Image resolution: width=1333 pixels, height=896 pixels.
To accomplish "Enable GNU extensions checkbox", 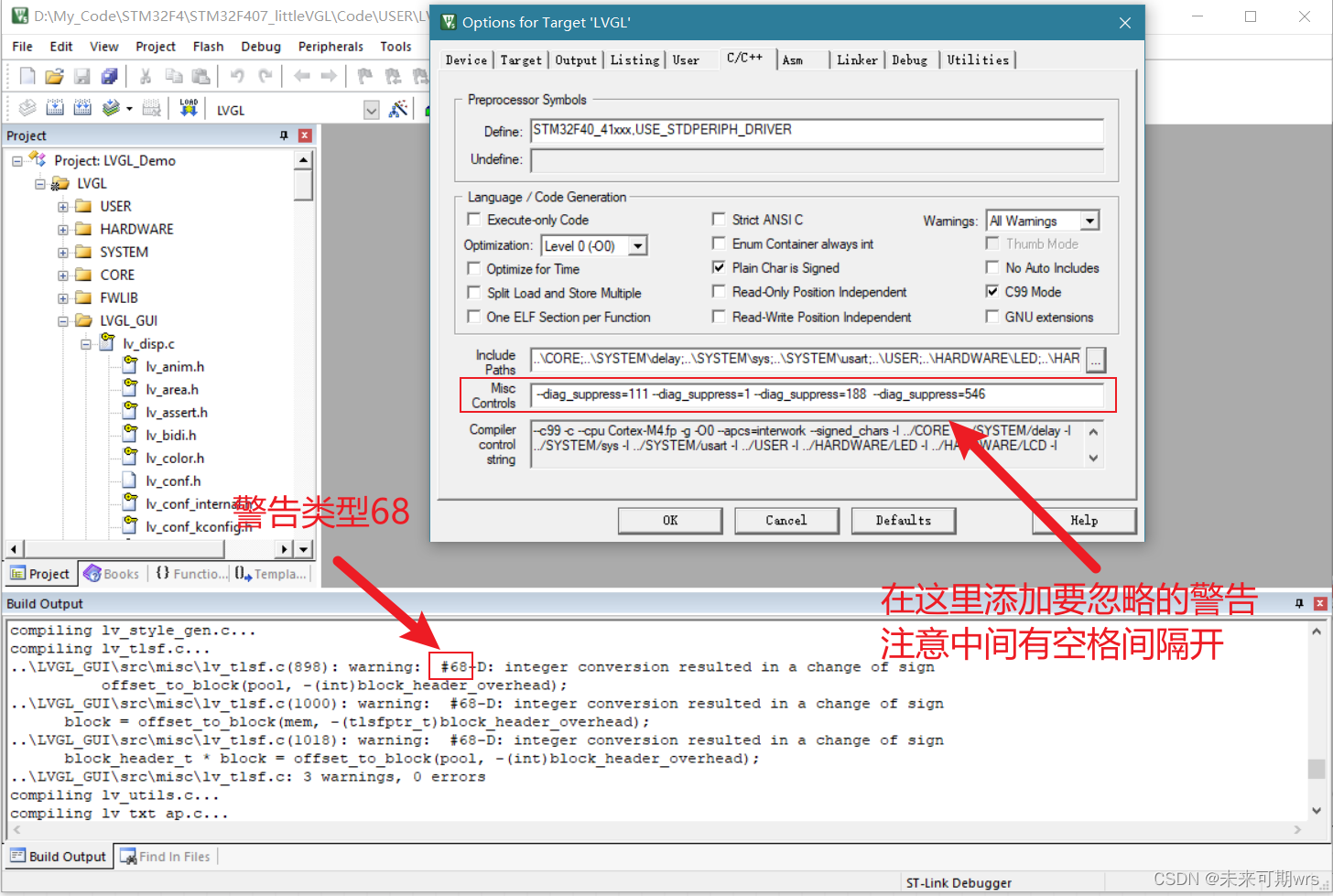I will [x=992, y=317].
